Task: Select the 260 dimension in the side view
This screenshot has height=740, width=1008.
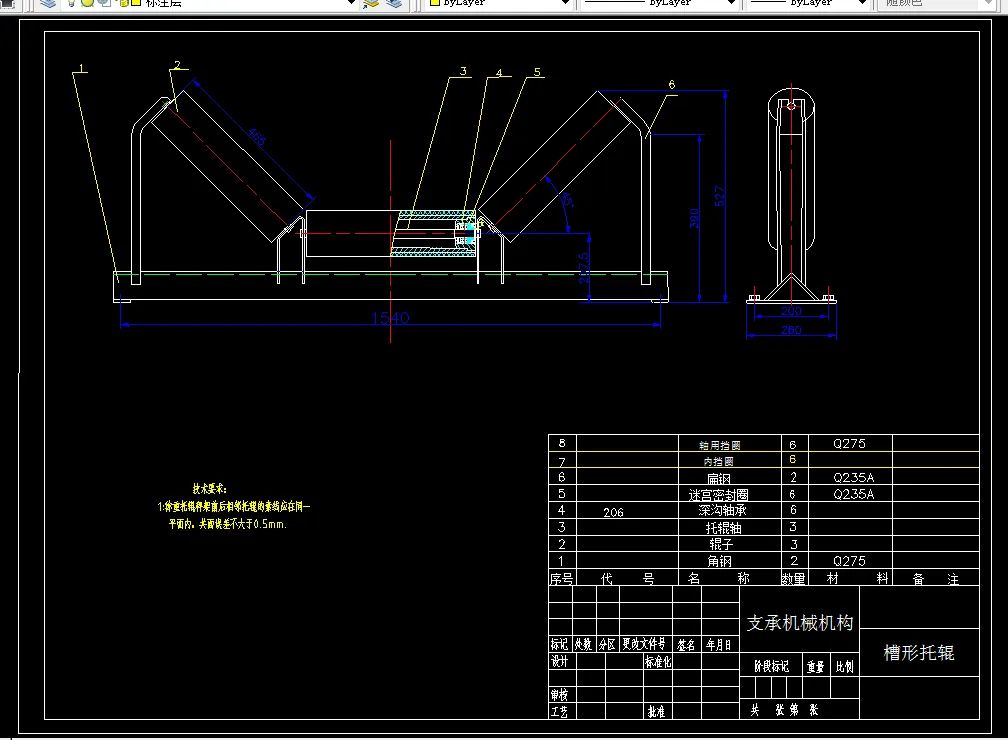Action: (x=791, y=330)
